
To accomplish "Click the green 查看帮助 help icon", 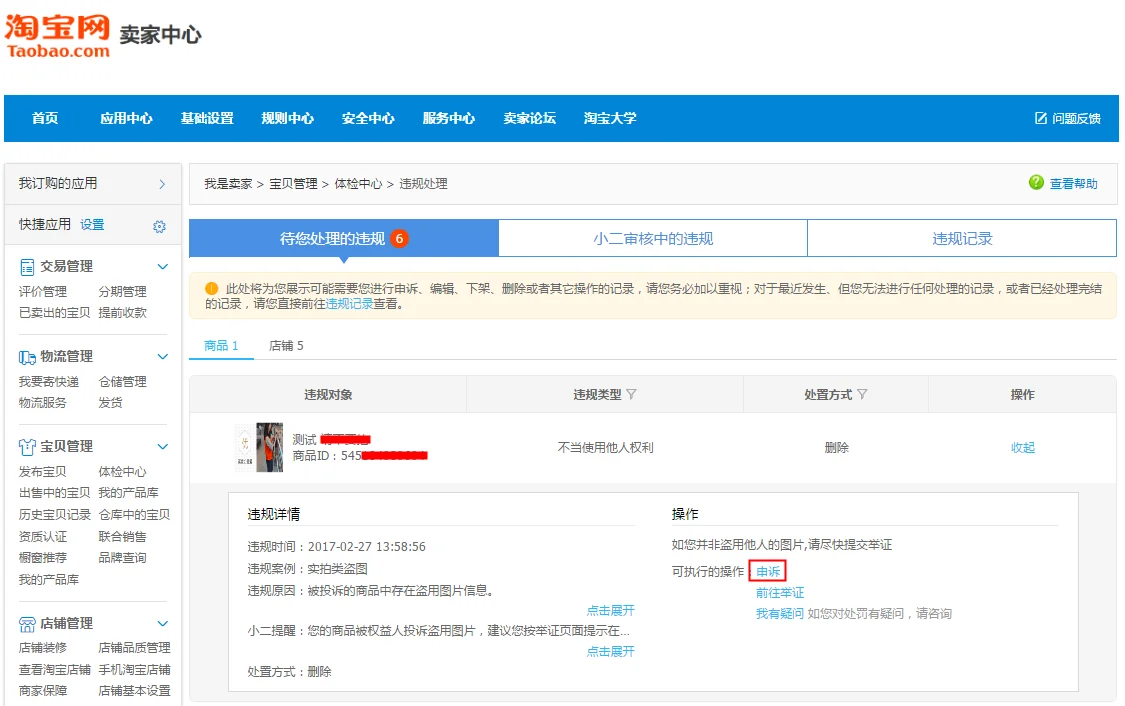I will click(x=1036, y=183).
